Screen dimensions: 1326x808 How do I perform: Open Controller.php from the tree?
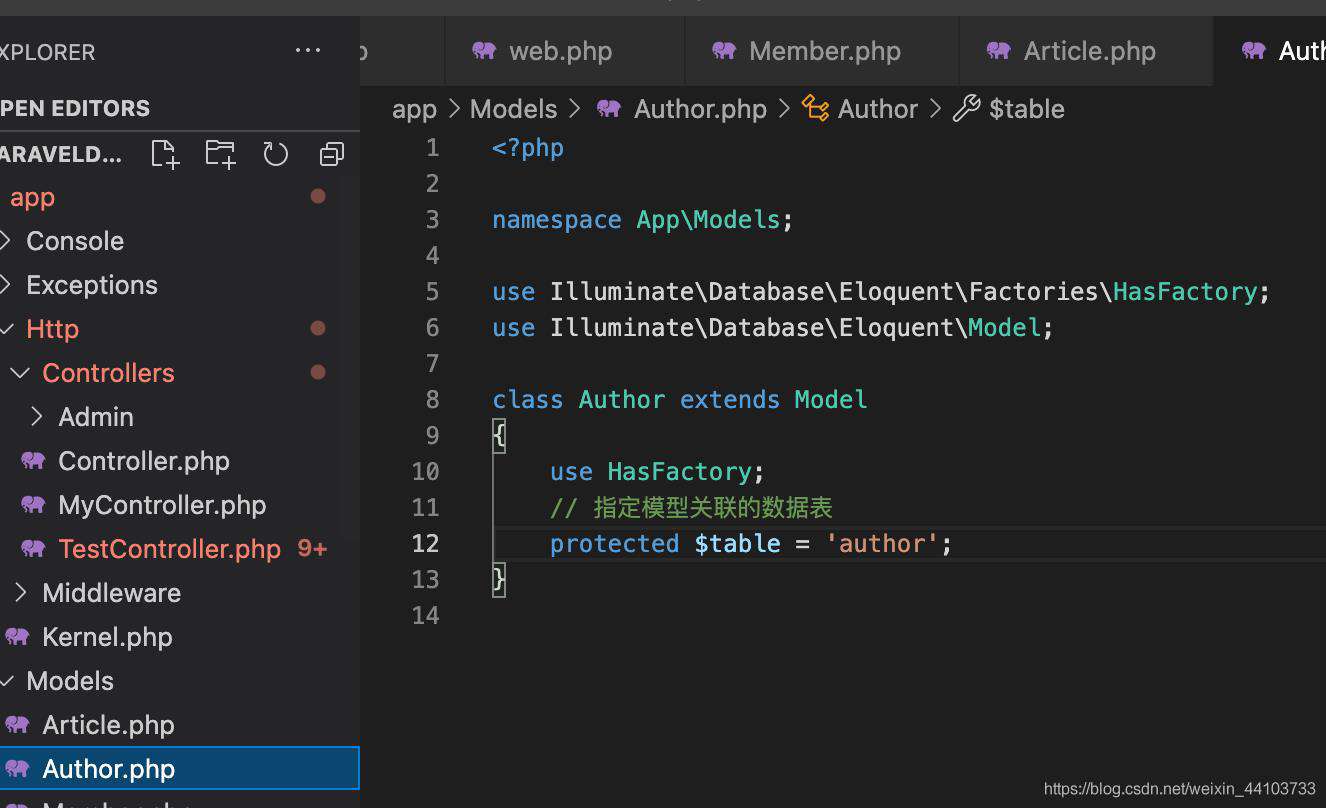tap(144, 461)
